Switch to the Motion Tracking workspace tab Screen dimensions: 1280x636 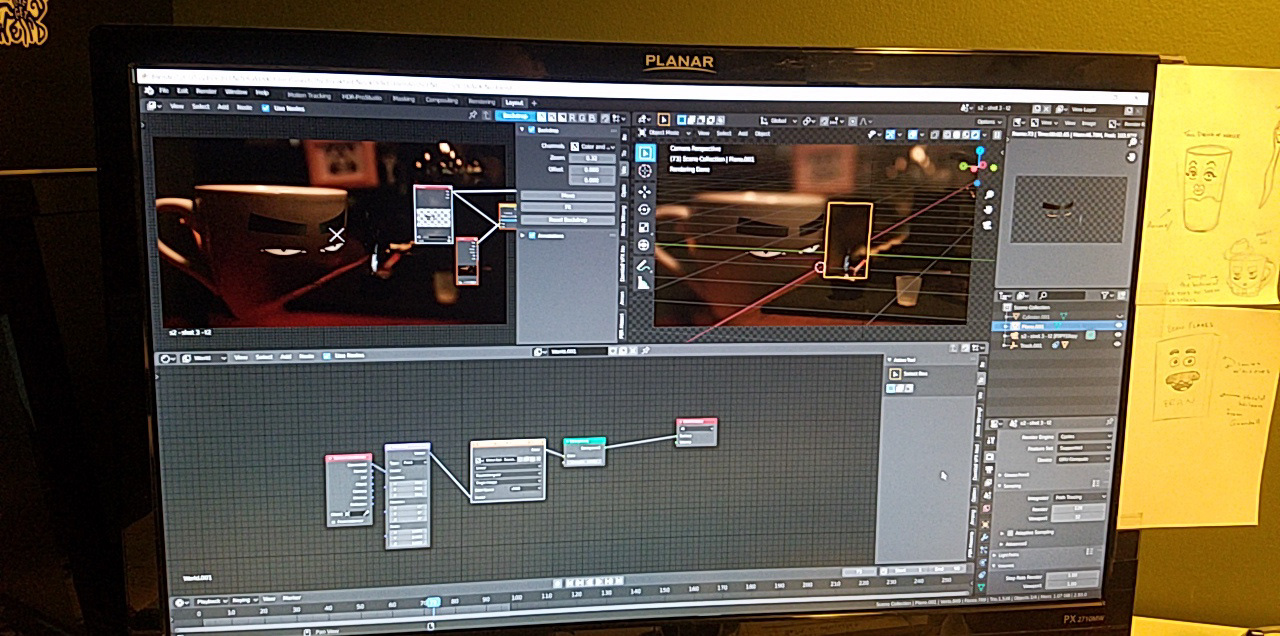tap(309, 97)
